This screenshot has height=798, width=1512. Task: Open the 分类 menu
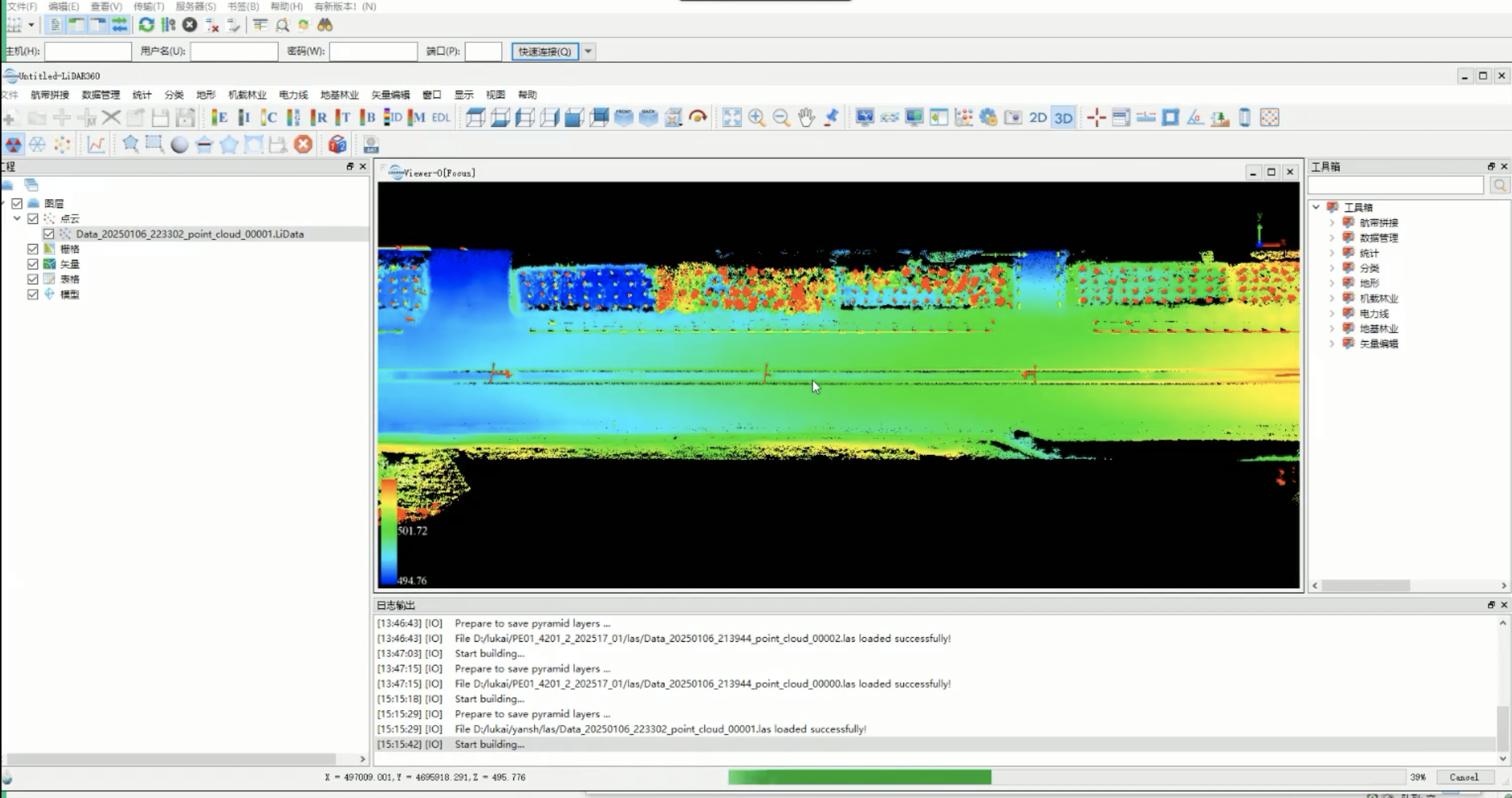point(174,95)
